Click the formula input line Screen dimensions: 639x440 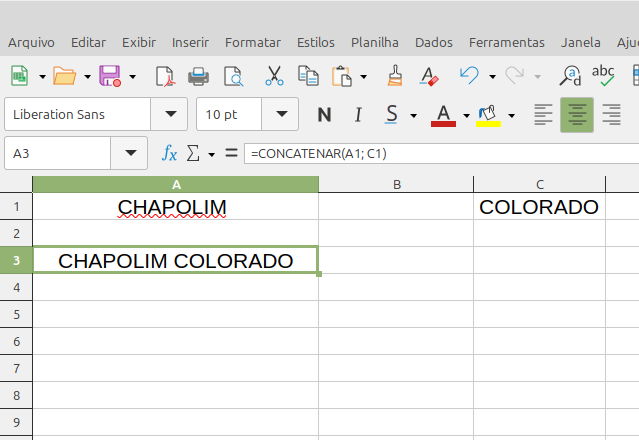440,153
